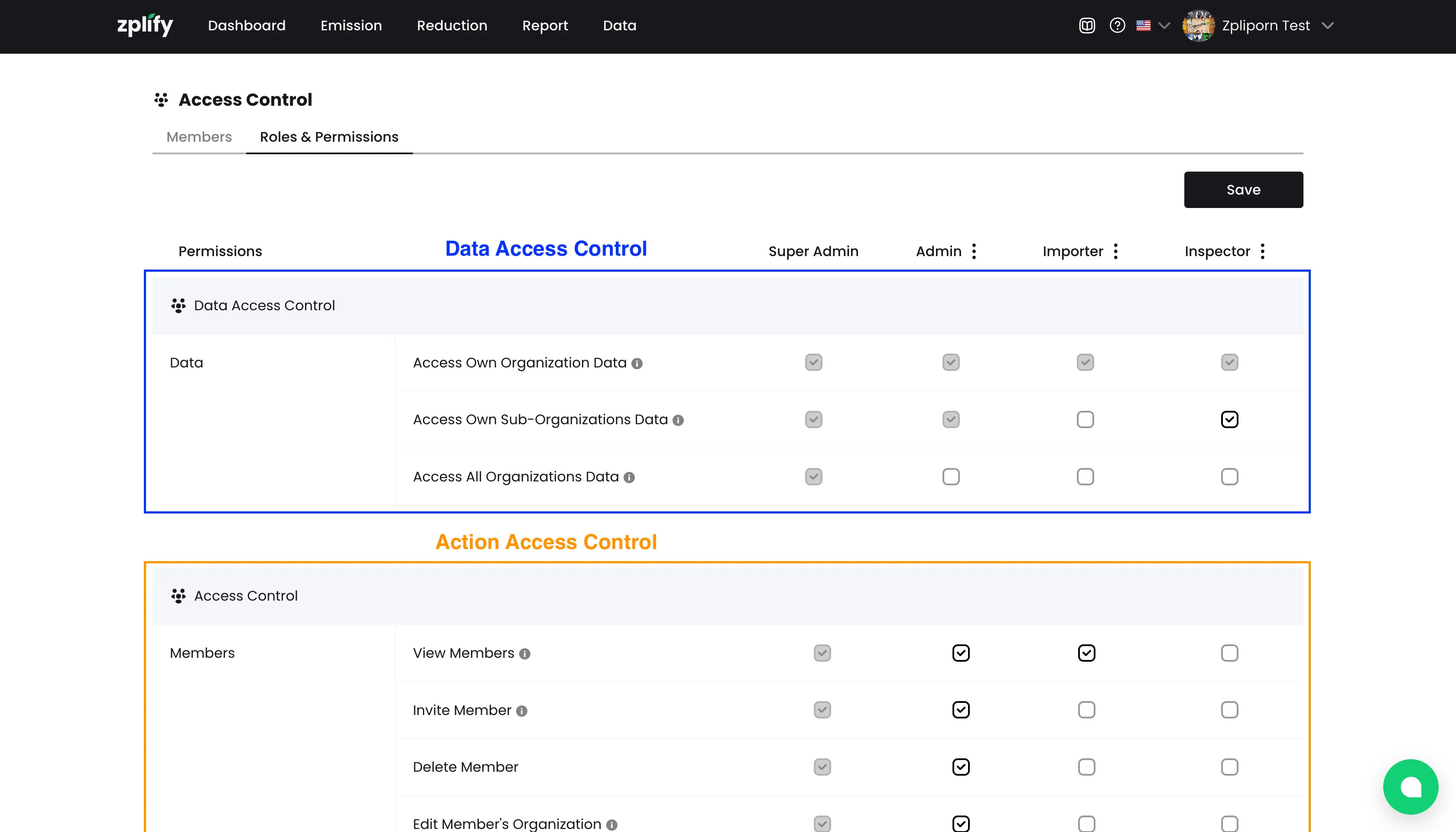The width and height of the screenshot is (1456, 832).
Task: Click info icon next to Access All Organizations Data
Action: 629,478
